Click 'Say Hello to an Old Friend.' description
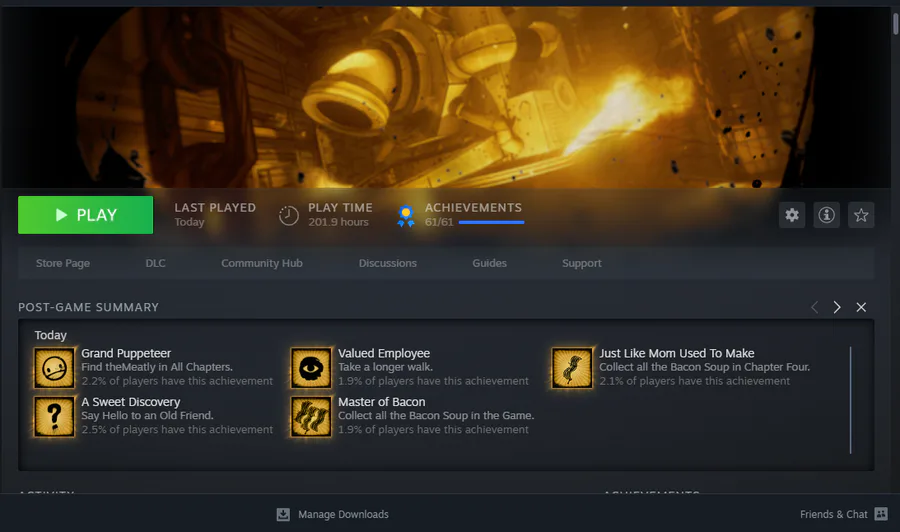 pos(147,415)
